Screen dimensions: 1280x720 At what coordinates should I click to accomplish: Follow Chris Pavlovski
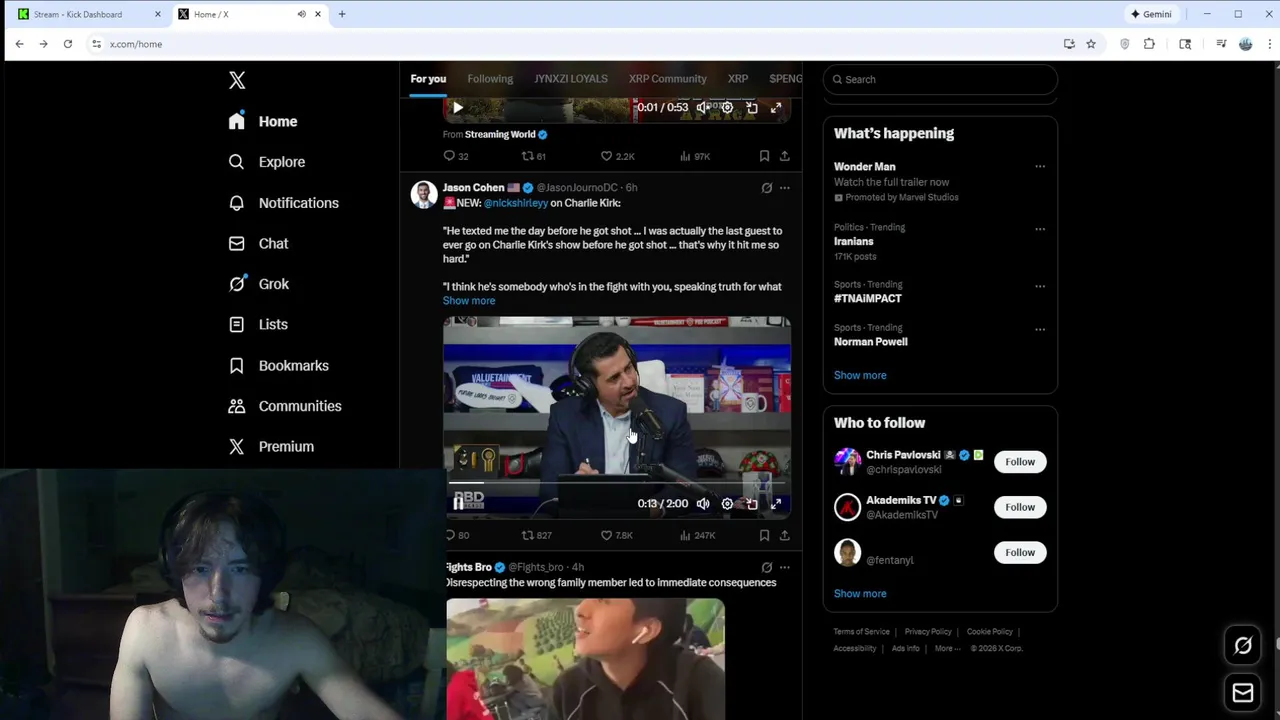(x=1020, y=462)
